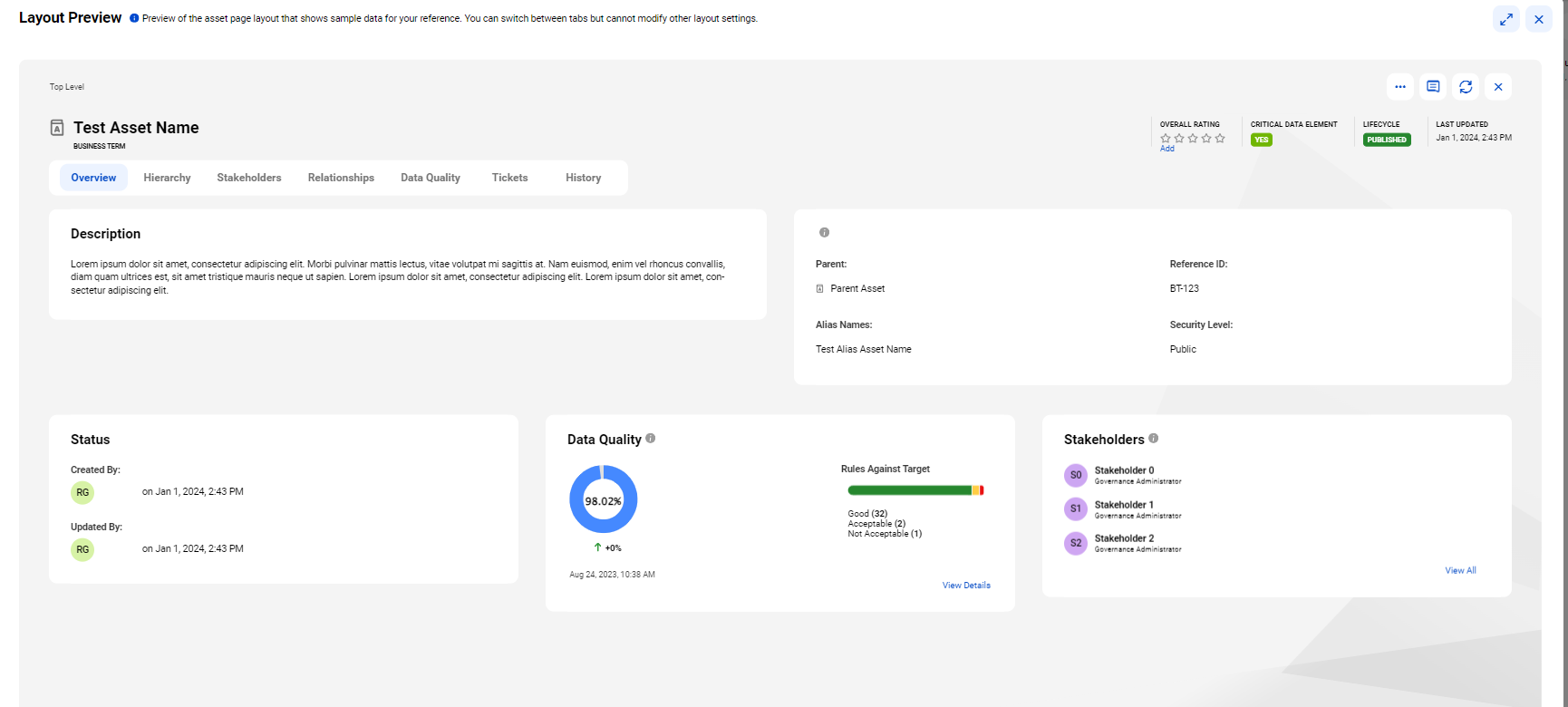Open the Data Quality tab
The width and height of the screenshot is (1568, 707).
431,178
